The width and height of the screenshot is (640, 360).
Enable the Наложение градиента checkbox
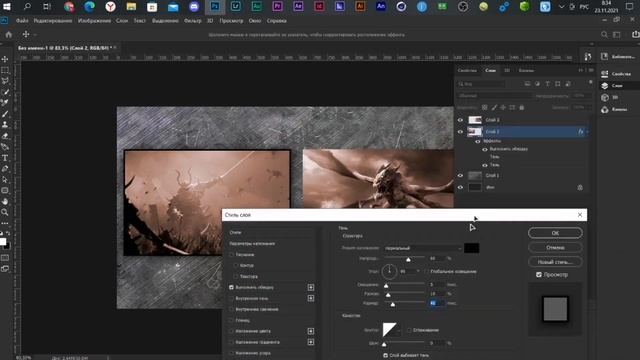click(x=231, y=342)
